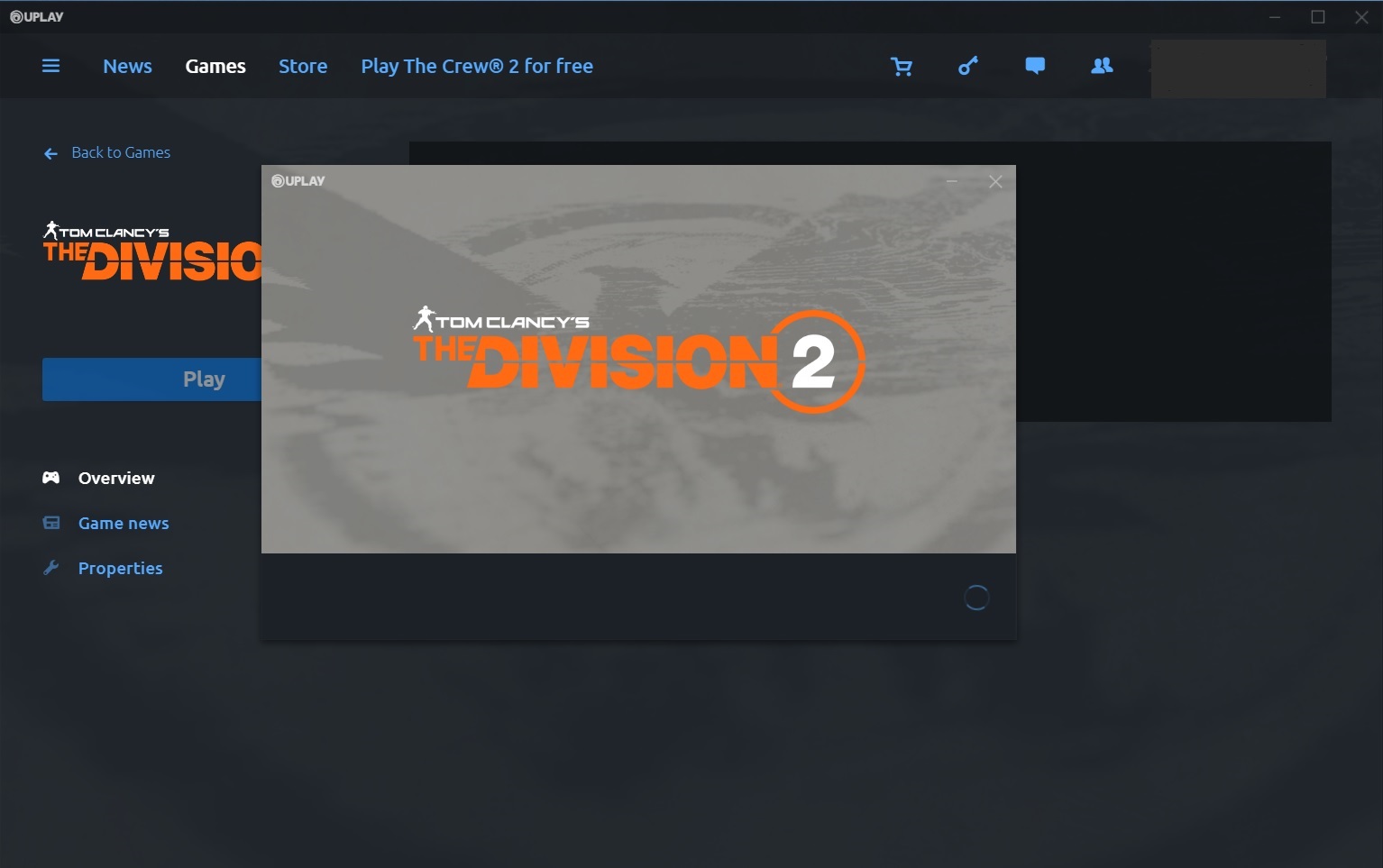The image size is (1383, 868).
Task: Open the user account area
Action: coord(1238,68)
